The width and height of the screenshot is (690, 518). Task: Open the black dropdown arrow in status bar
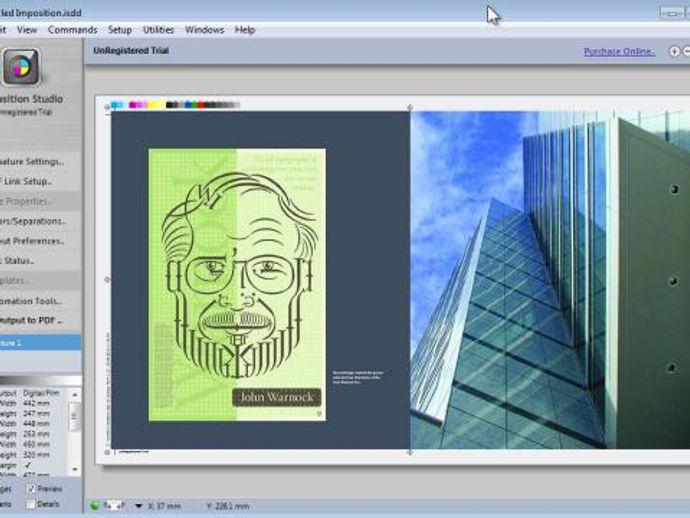139,506
